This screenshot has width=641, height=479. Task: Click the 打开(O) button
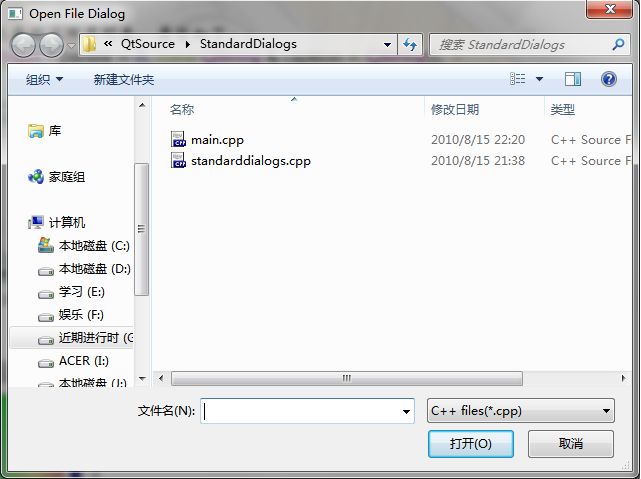point(471,443)
